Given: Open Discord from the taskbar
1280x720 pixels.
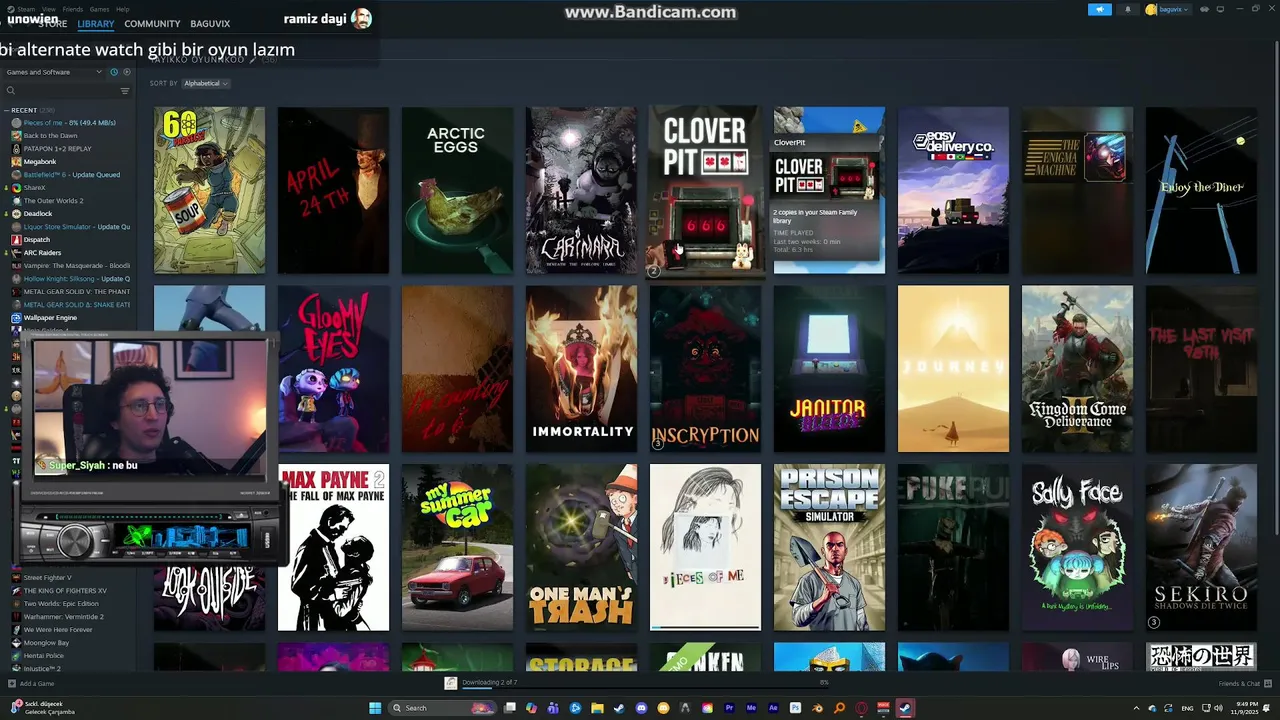Looking at the screenshot, I should 641,708.
